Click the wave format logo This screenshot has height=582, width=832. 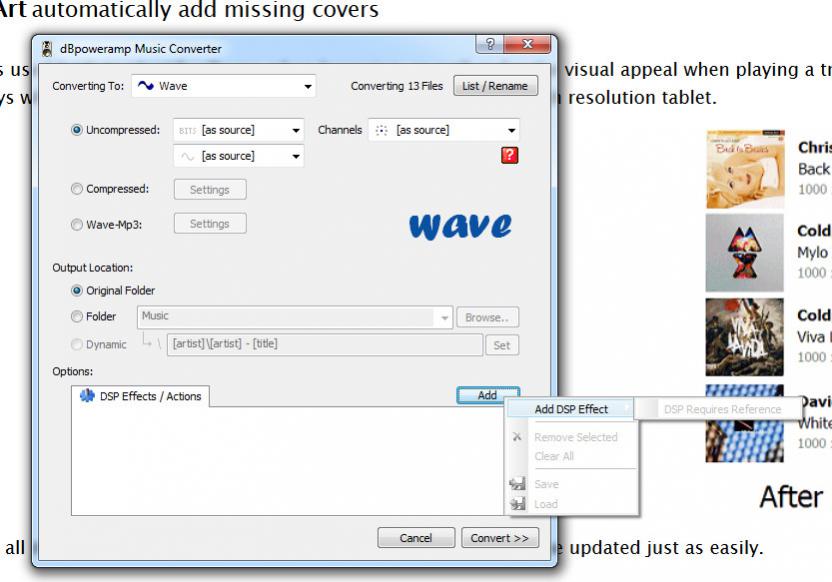[461, 225]
